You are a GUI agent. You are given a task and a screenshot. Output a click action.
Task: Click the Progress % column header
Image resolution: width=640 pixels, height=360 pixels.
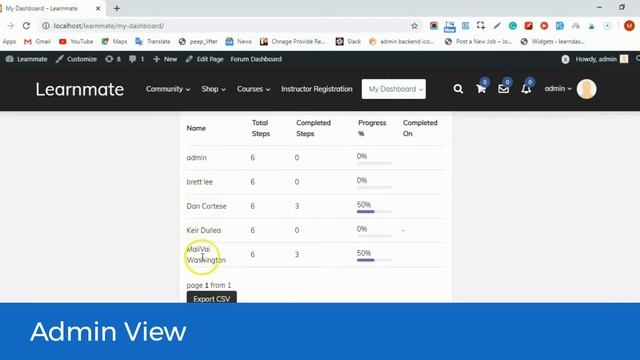point(372,128)
